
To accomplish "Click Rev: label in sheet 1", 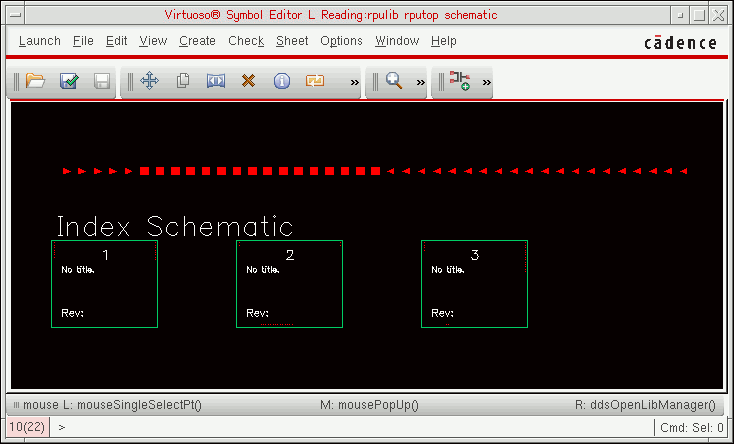I will (73, 313).
